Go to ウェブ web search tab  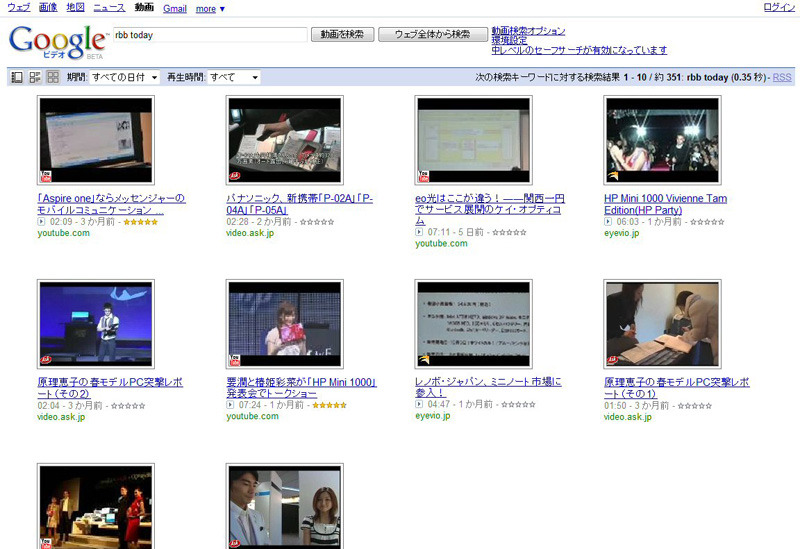pos(19,8)
